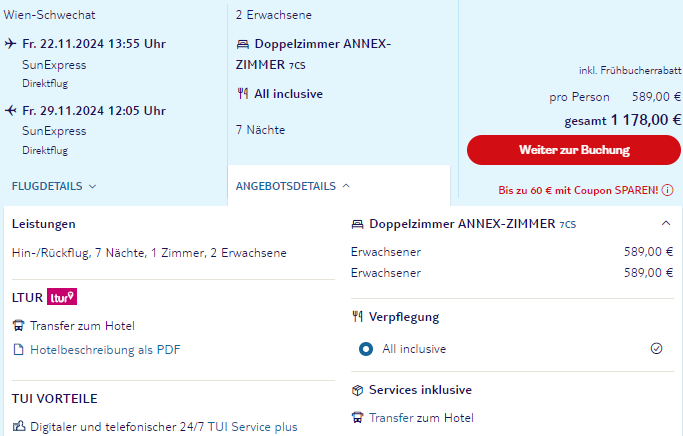Click the thumbs-up icon under TUI VORTEILE
The image size is (683, 436).
click(19, 426)
